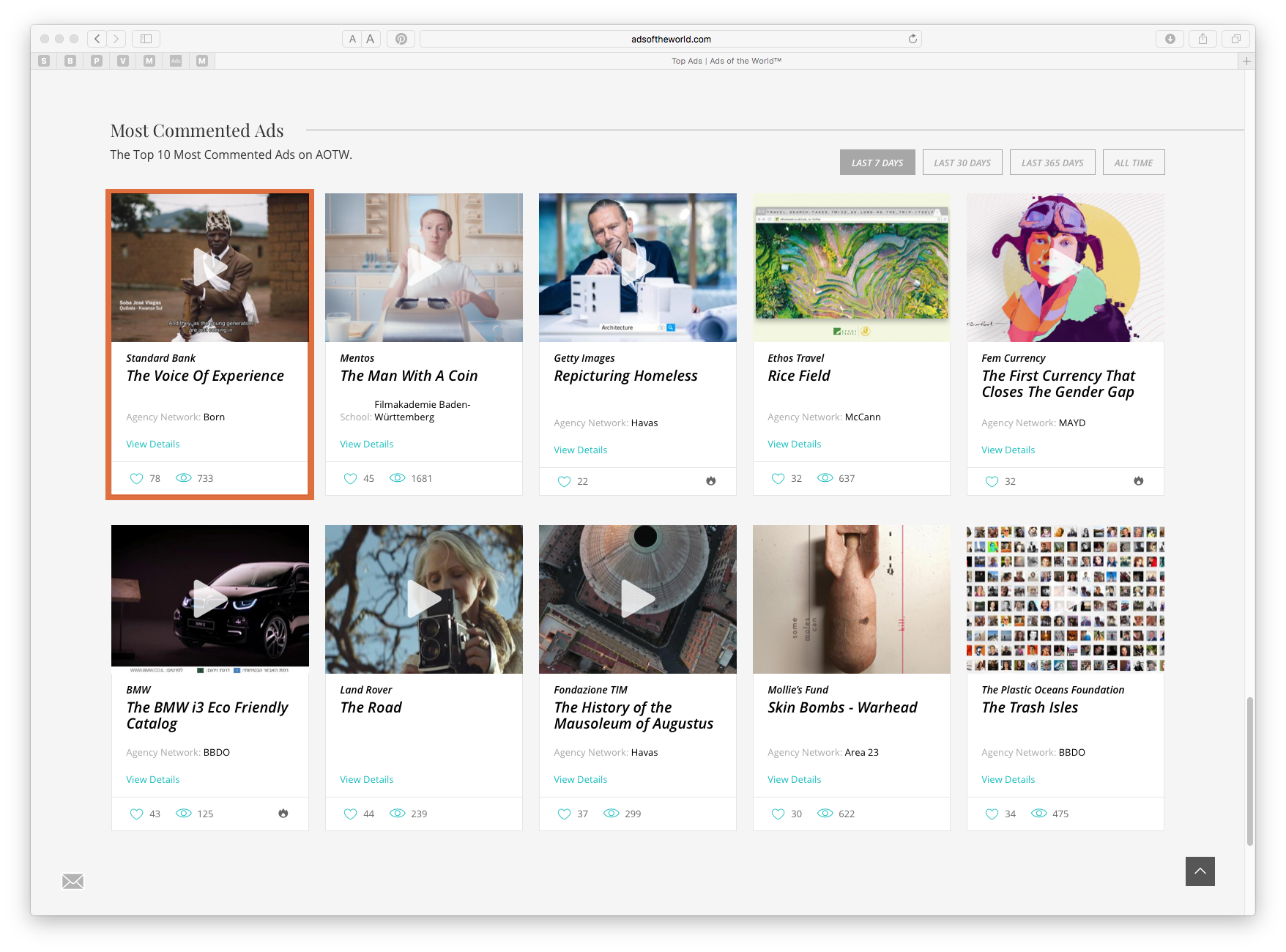Screen dimensions: 1286x952
Task: Click the page vertical scrollbar
Action: click(x=1250, y=771)
